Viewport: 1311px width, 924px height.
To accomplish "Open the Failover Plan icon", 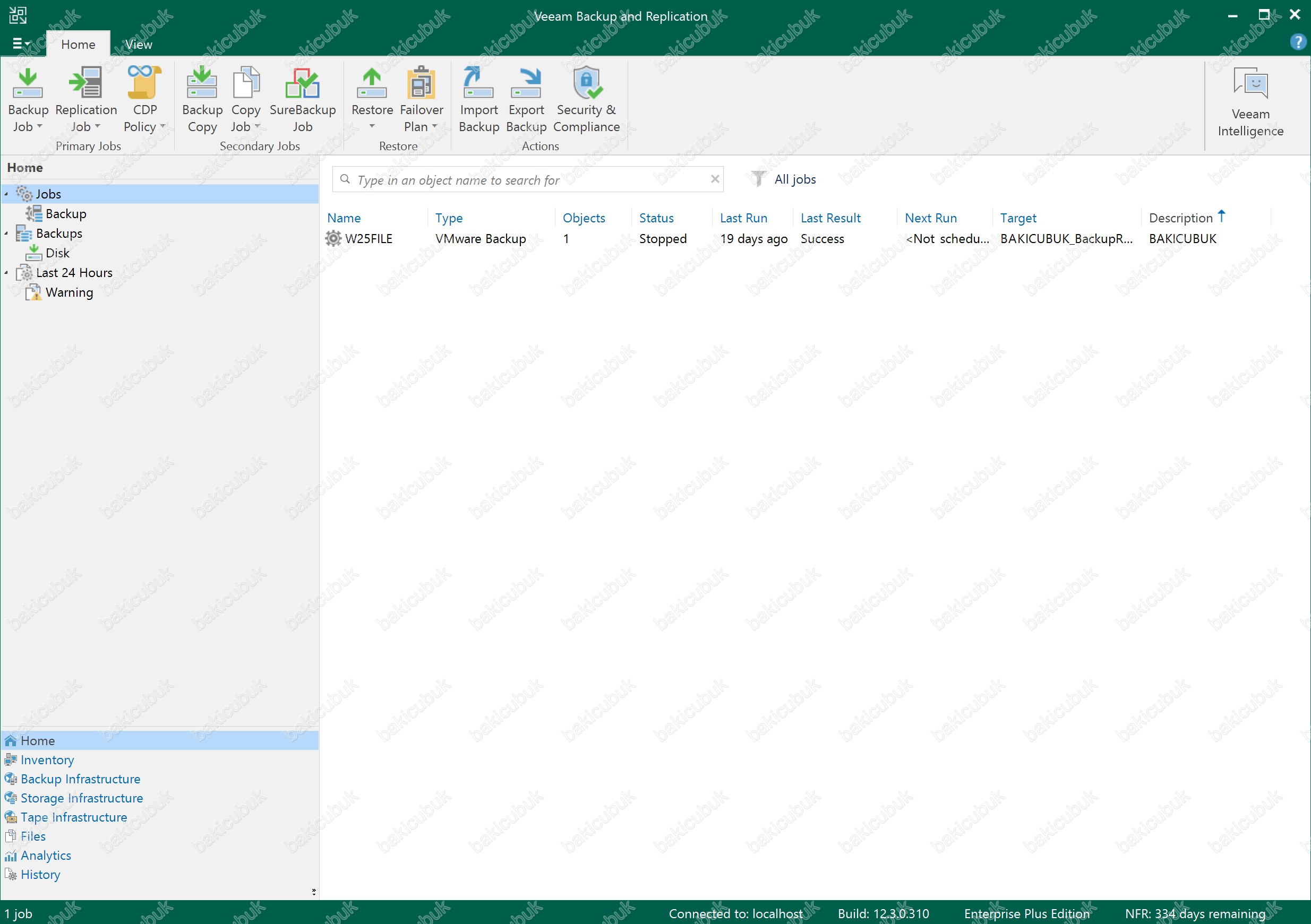I will [422, 83].
